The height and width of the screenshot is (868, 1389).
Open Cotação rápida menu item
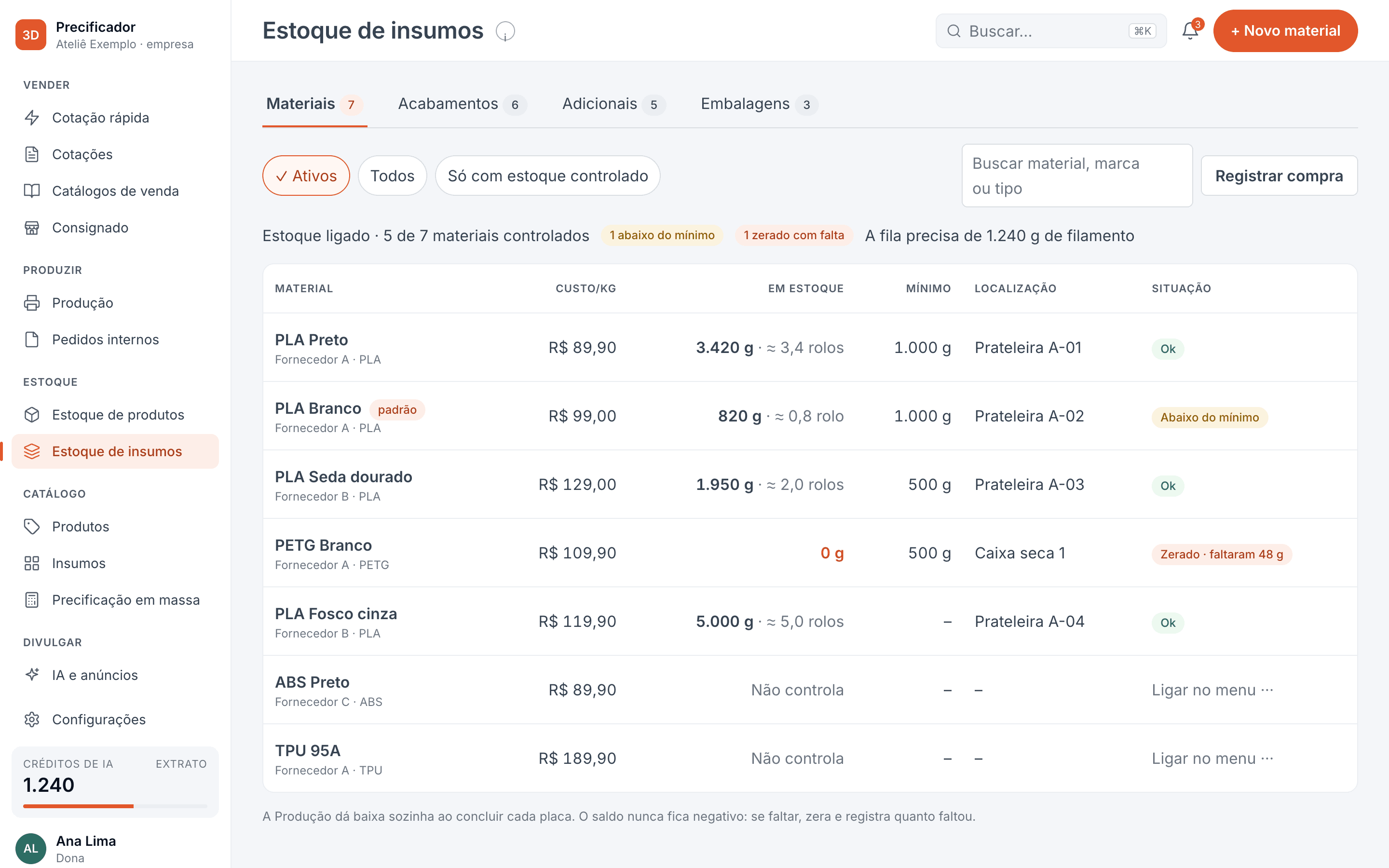tap(115, 118)
